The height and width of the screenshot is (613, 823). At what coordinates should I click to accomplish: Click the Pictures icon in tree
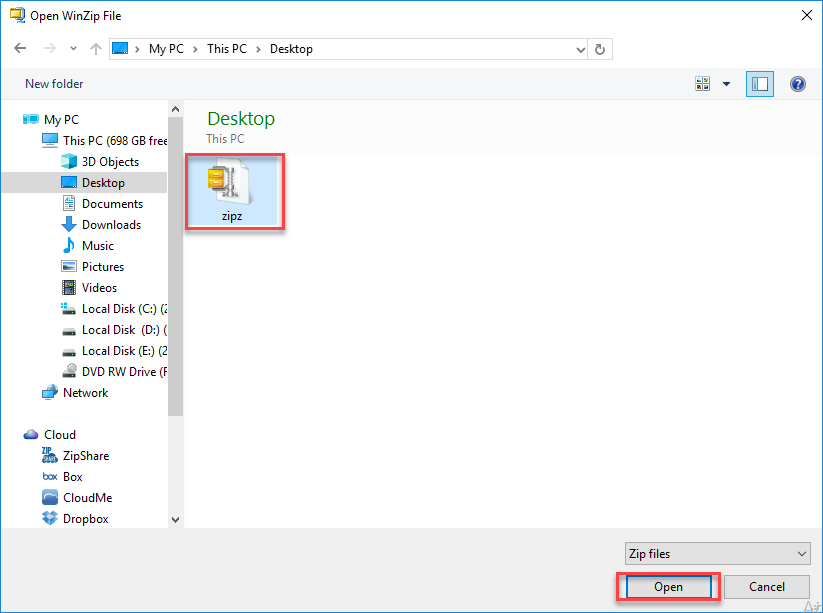69,266
